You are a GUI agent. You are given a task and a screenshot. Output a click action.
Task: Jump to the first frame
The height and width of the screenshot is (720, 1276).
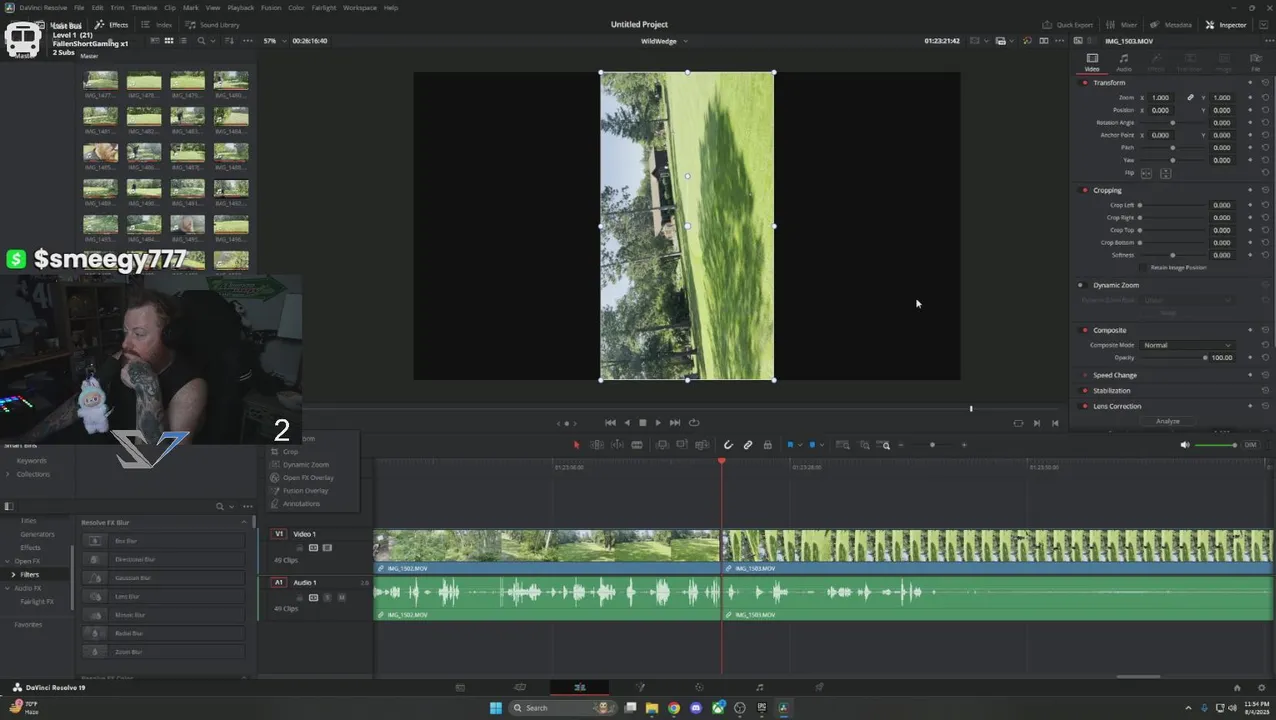(610, 423)
